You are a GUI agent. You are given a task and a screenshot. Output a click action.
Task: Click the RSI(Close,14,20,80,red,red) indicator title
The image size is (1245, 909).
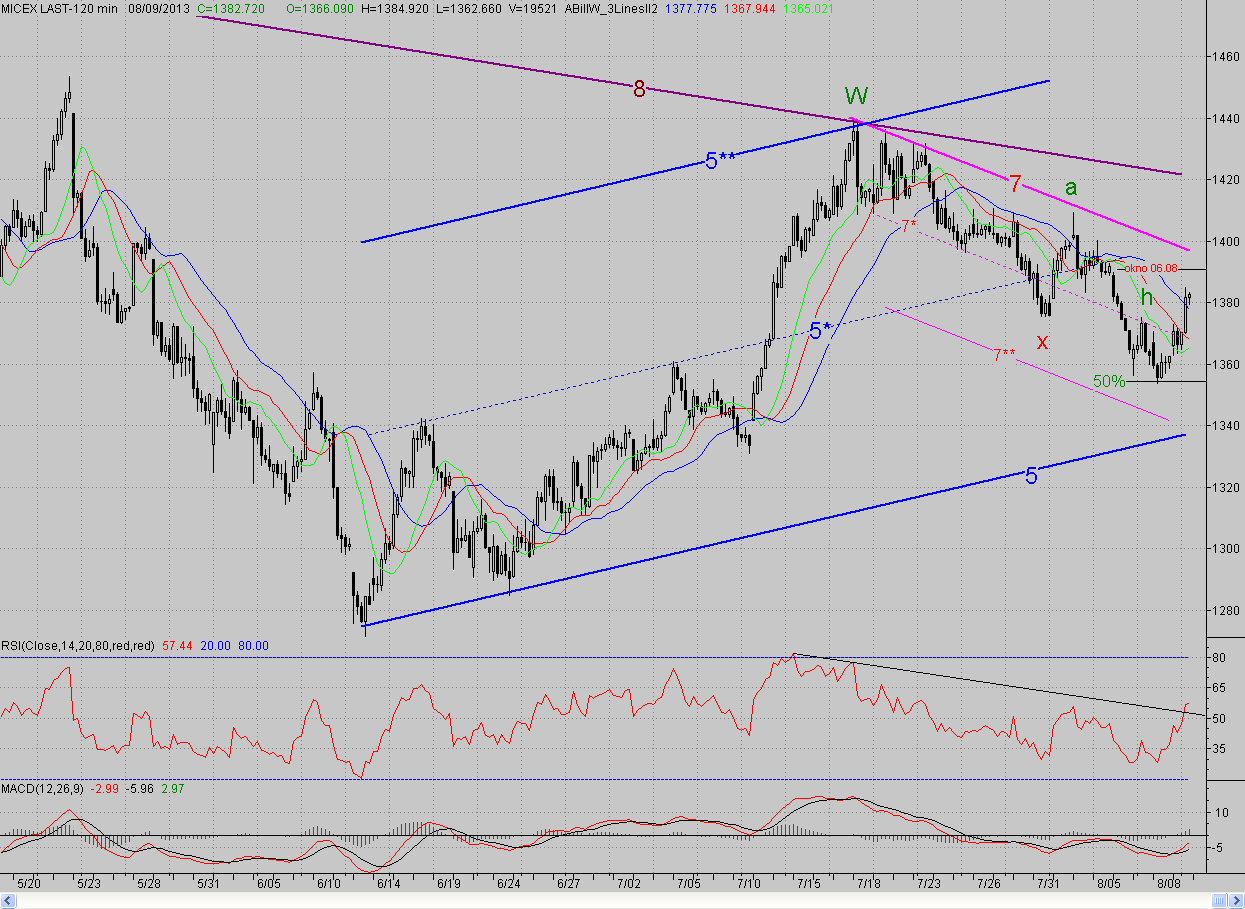click(78, 646)
